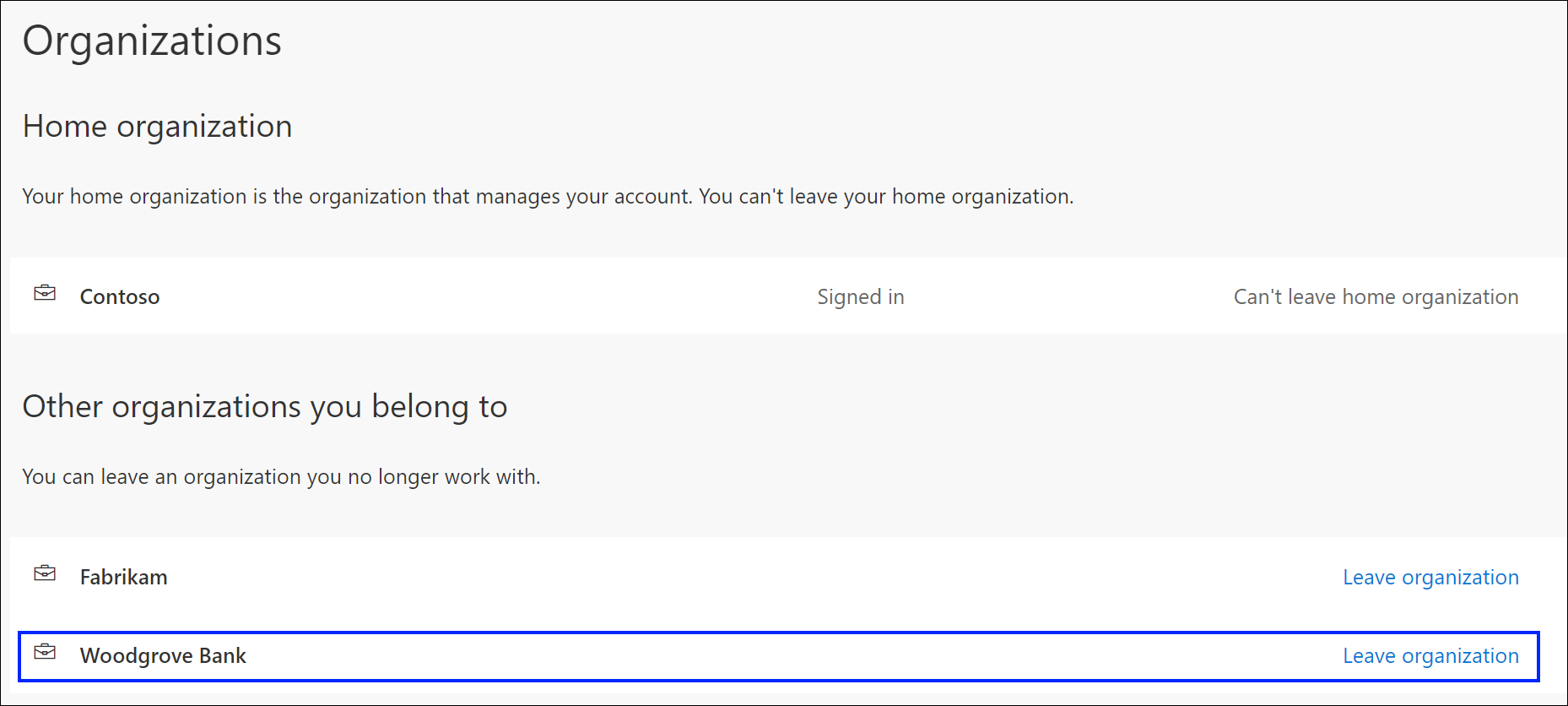Click the leave organization description text
Viewport: 1568px width, 706px height.
pyautogui.click(x=283, y=476)
